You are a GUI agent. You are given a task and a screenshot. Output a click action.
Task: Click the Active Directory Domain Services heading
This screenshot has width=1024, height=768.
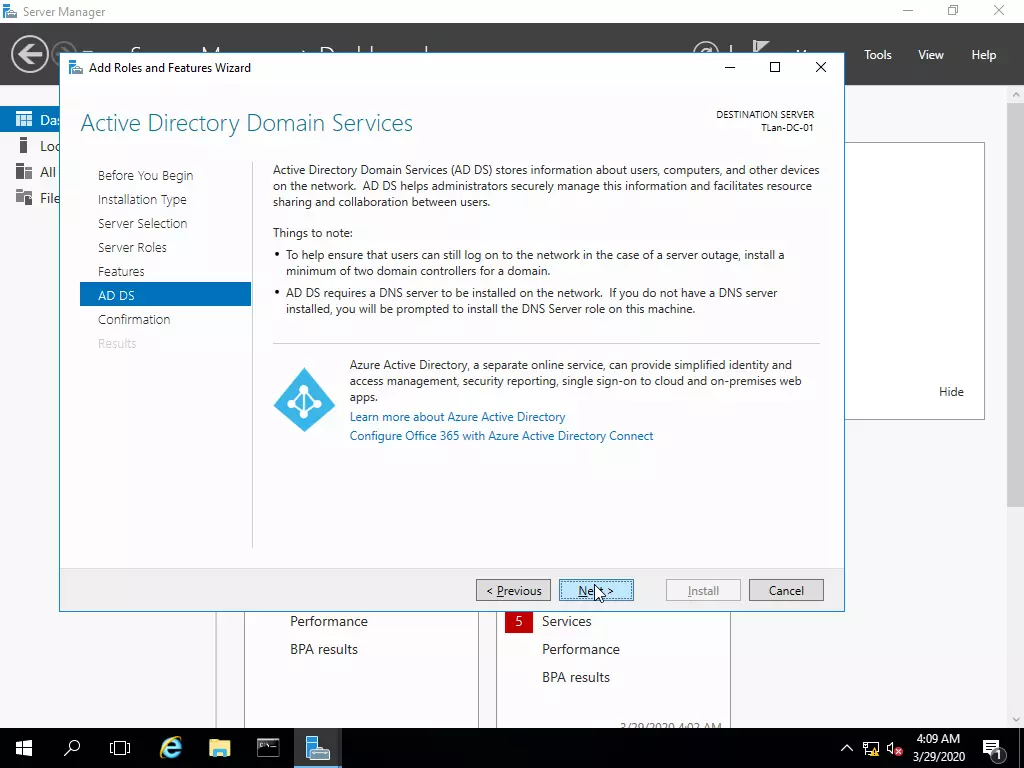click(247, 123)
